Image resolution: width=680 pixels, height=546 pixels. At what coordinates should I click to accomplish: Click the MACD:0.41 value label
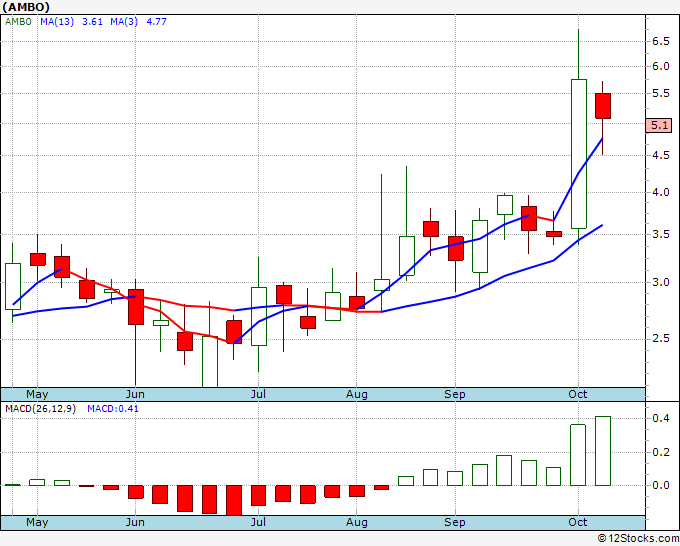113,409
